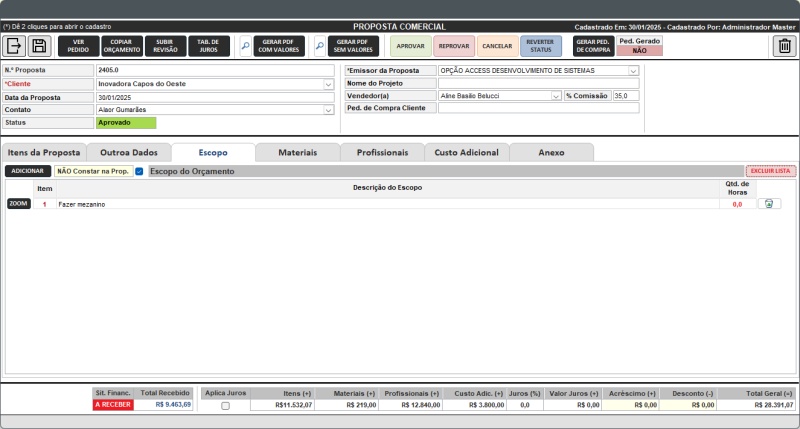This screenshot has width=800, height=429.
Task: Click the row action icon for Fazer mezanino
Action: click(x=768, y=204)
